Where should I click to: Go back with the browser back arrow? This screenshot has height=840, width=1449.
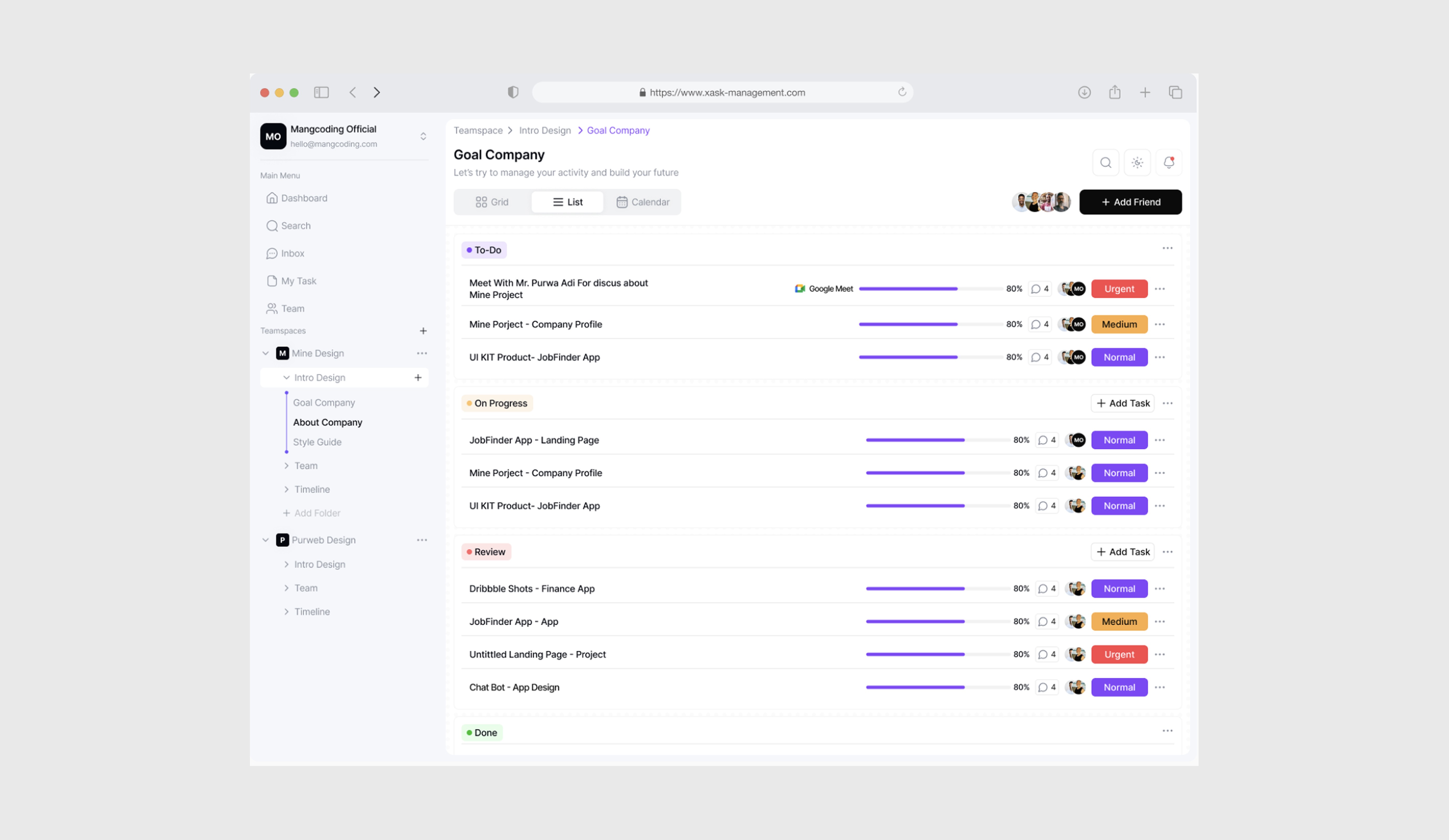(353, 93)
